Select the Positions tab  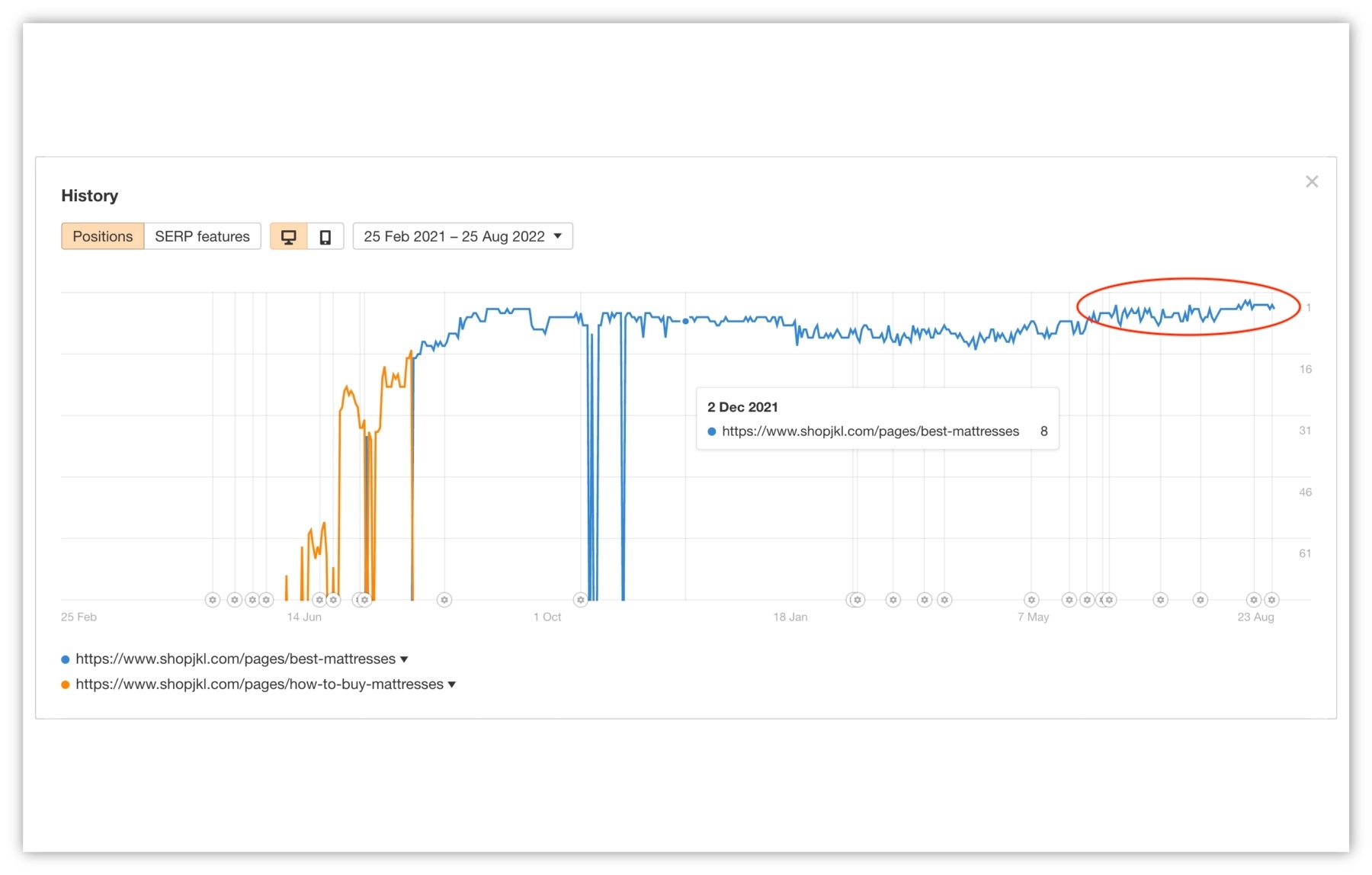click(102, 237)
